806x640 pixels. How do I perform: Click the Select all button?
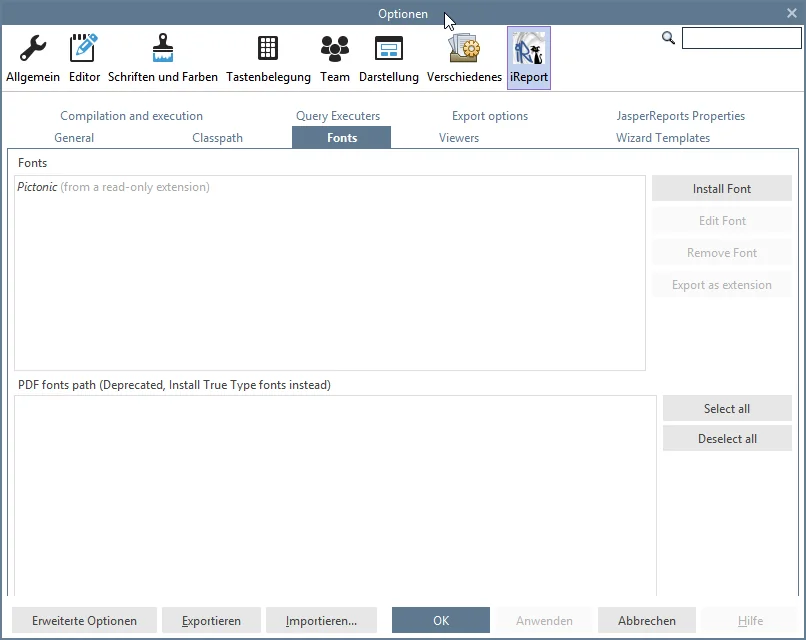tap(727, 409)
